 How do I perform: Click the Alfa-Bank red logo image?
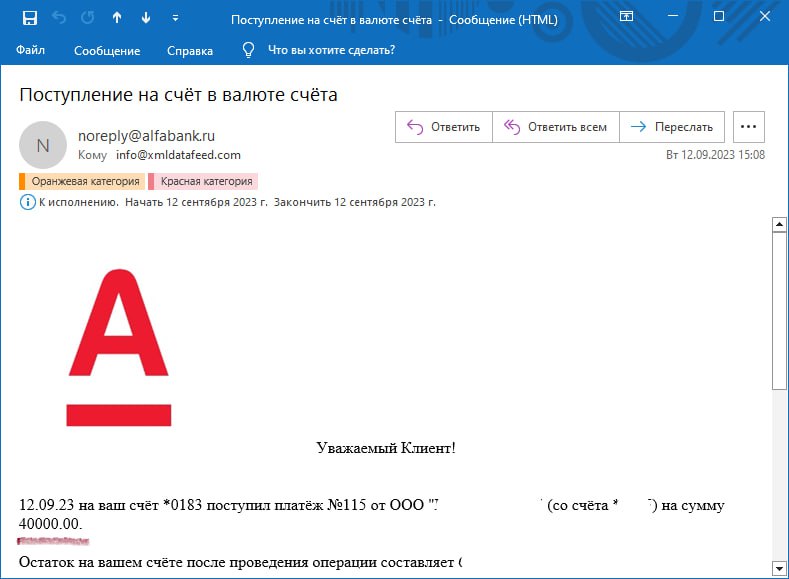tap(119, 347)
